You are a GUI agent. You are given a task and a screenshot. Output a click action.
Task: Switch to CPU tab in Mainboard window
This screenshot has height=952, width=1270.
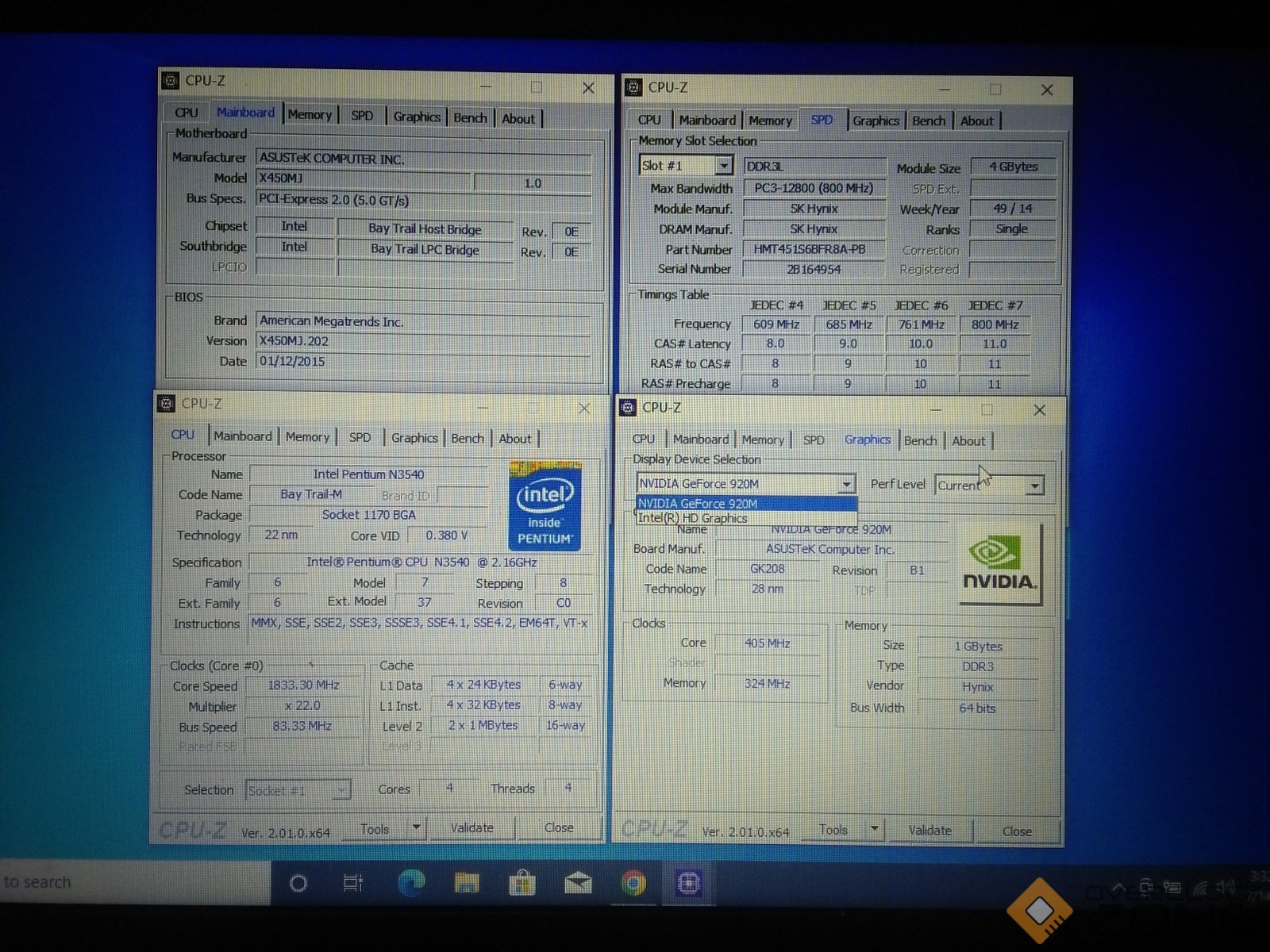pyautogui.click(x=187, y=113)
